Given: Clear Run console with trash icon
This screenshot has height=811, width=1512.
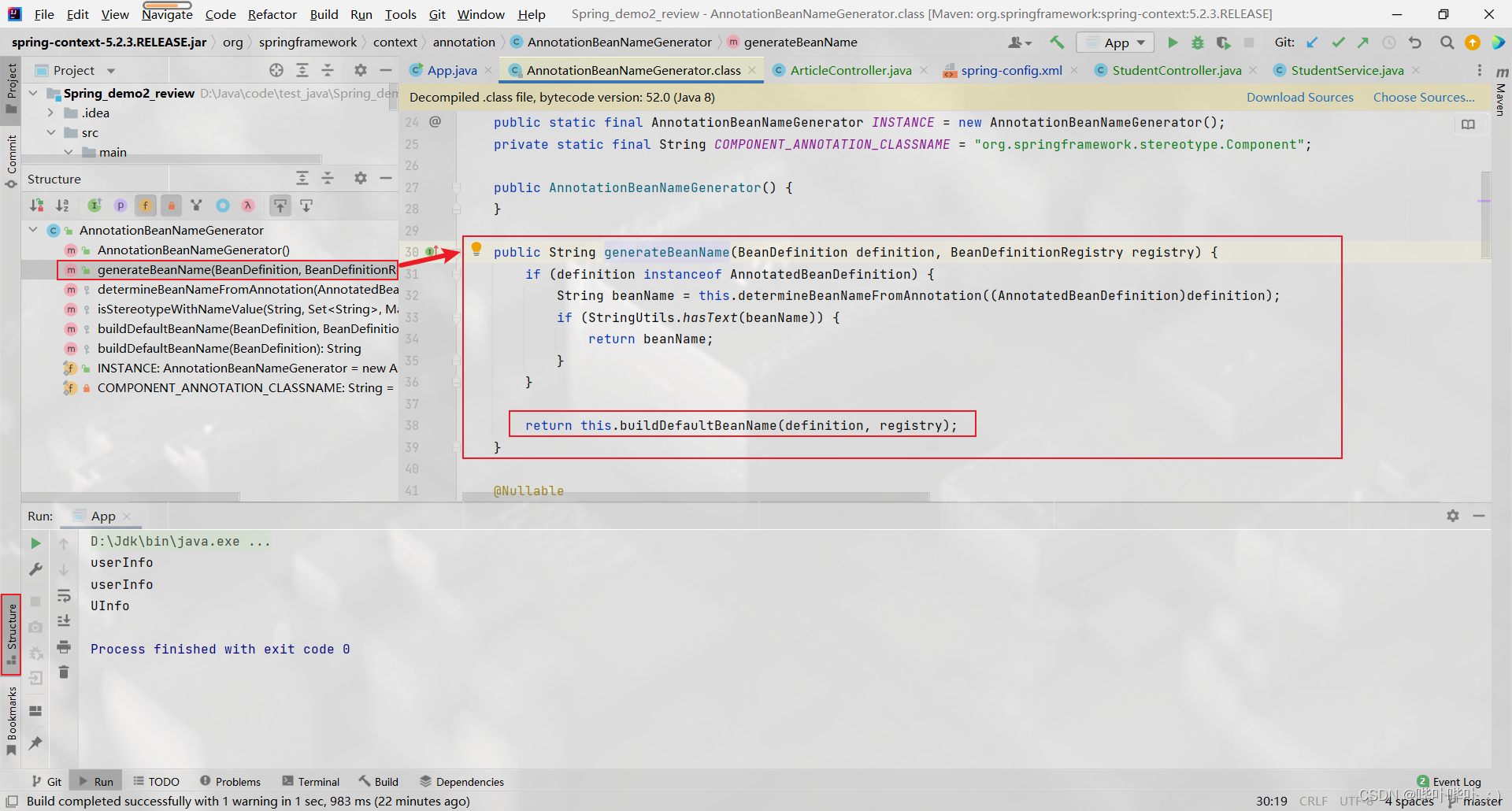Looking at the screenshot, I should [x=64, y=672].
